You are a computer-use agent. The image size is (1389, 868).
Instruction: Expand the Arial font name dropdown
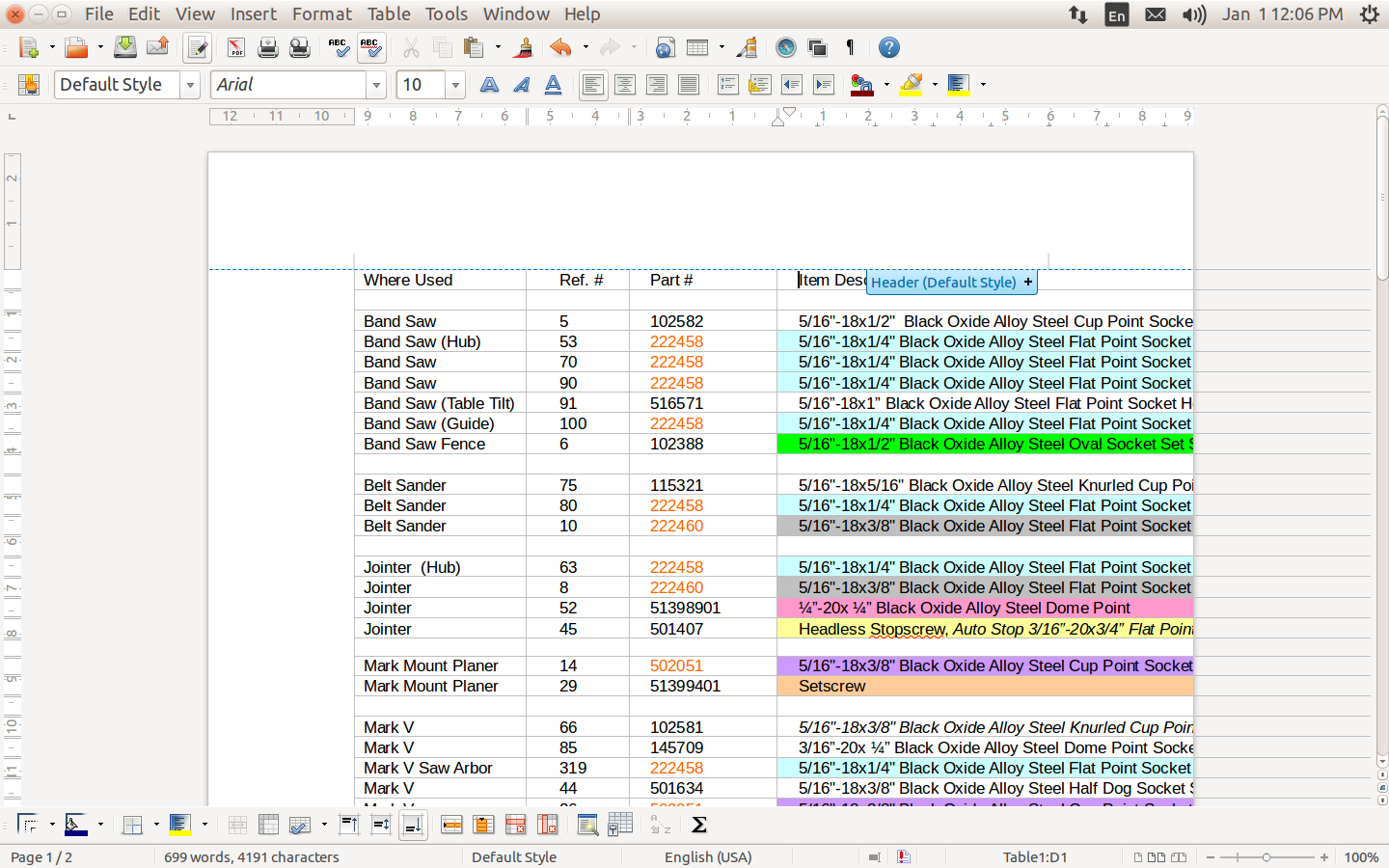(x=376, y=85)
